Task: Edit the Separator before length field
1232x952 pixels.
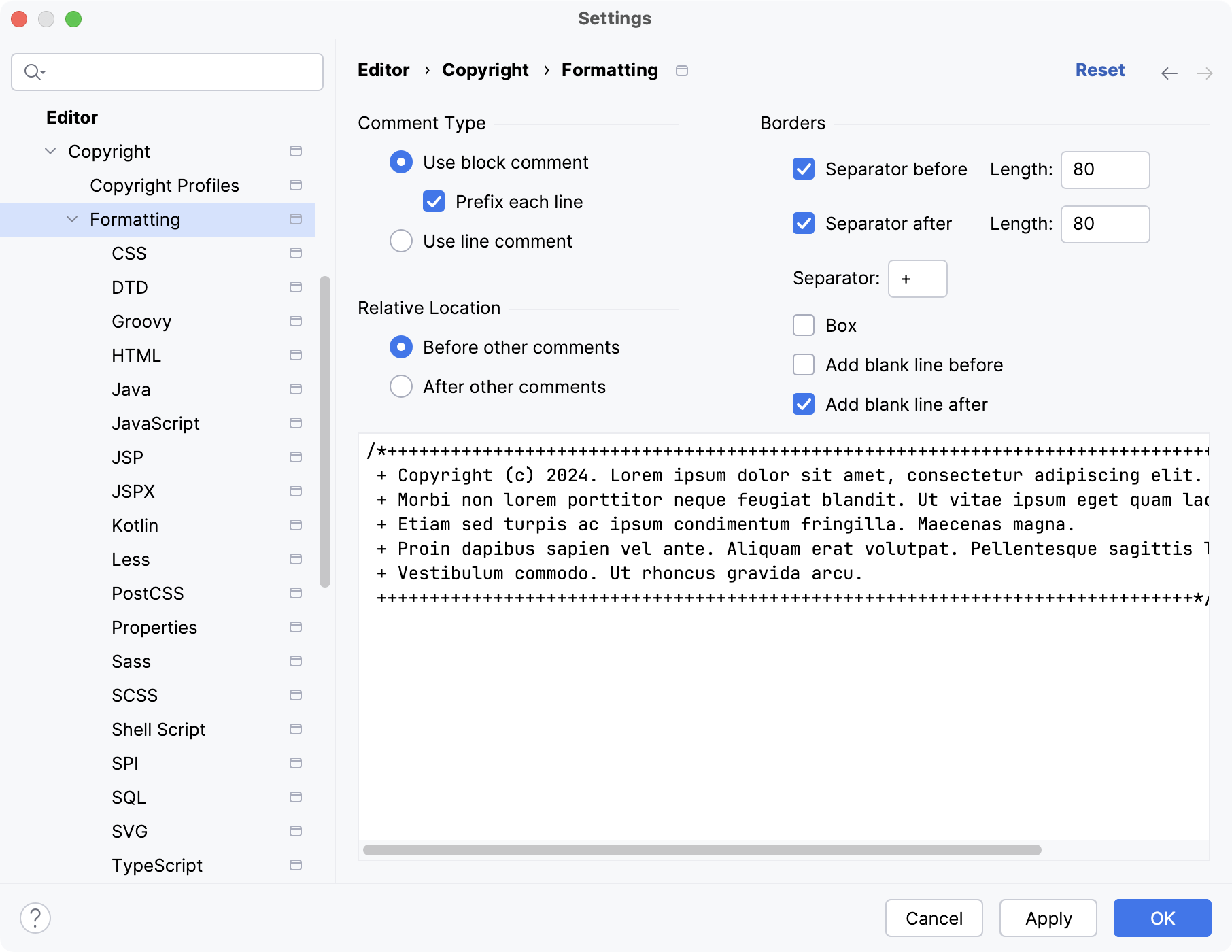Action: pos(1105,169)
